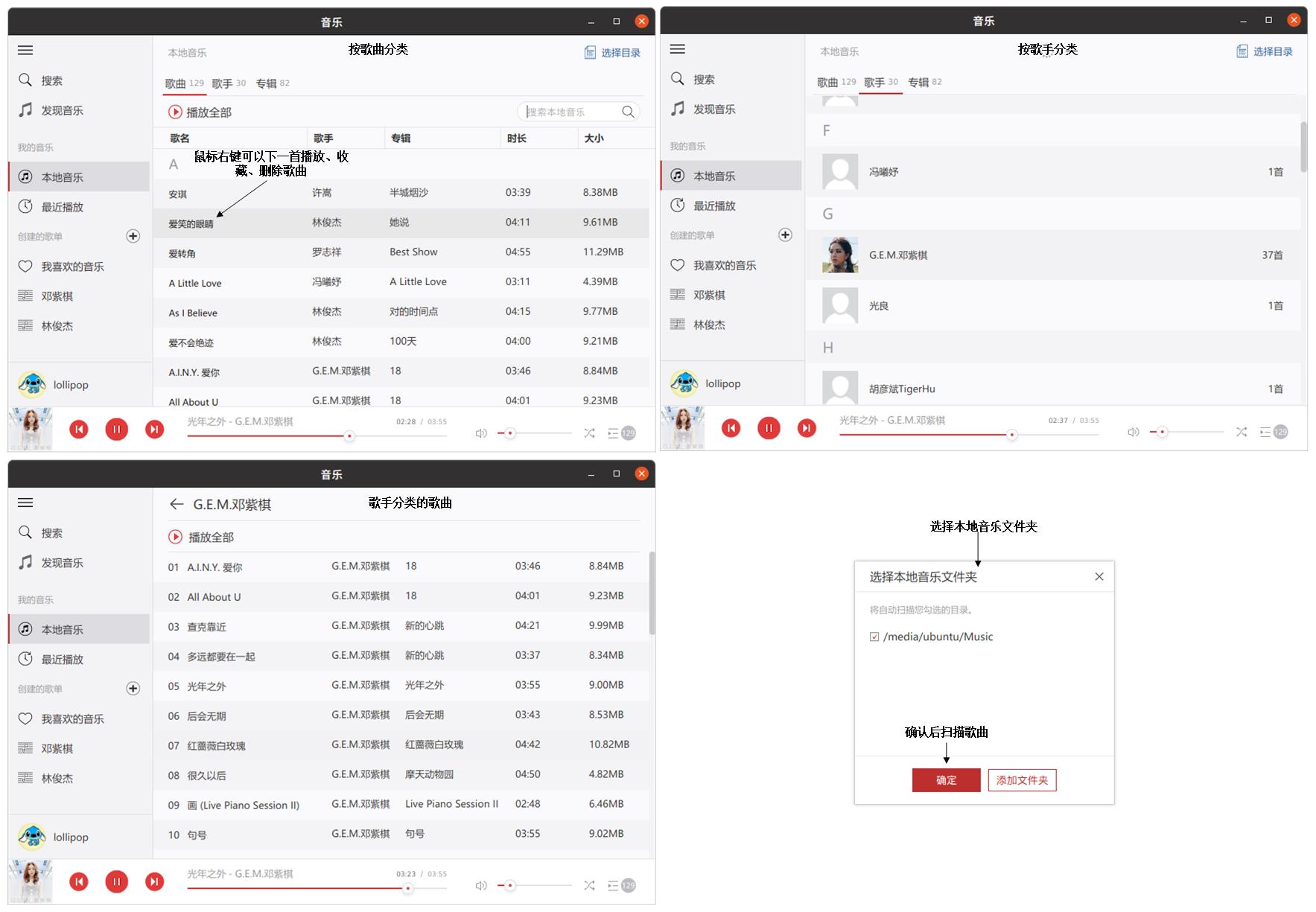Open 最近播放 in the songs-tab window sidebar
1316x912 pixels.
point(51,207)
